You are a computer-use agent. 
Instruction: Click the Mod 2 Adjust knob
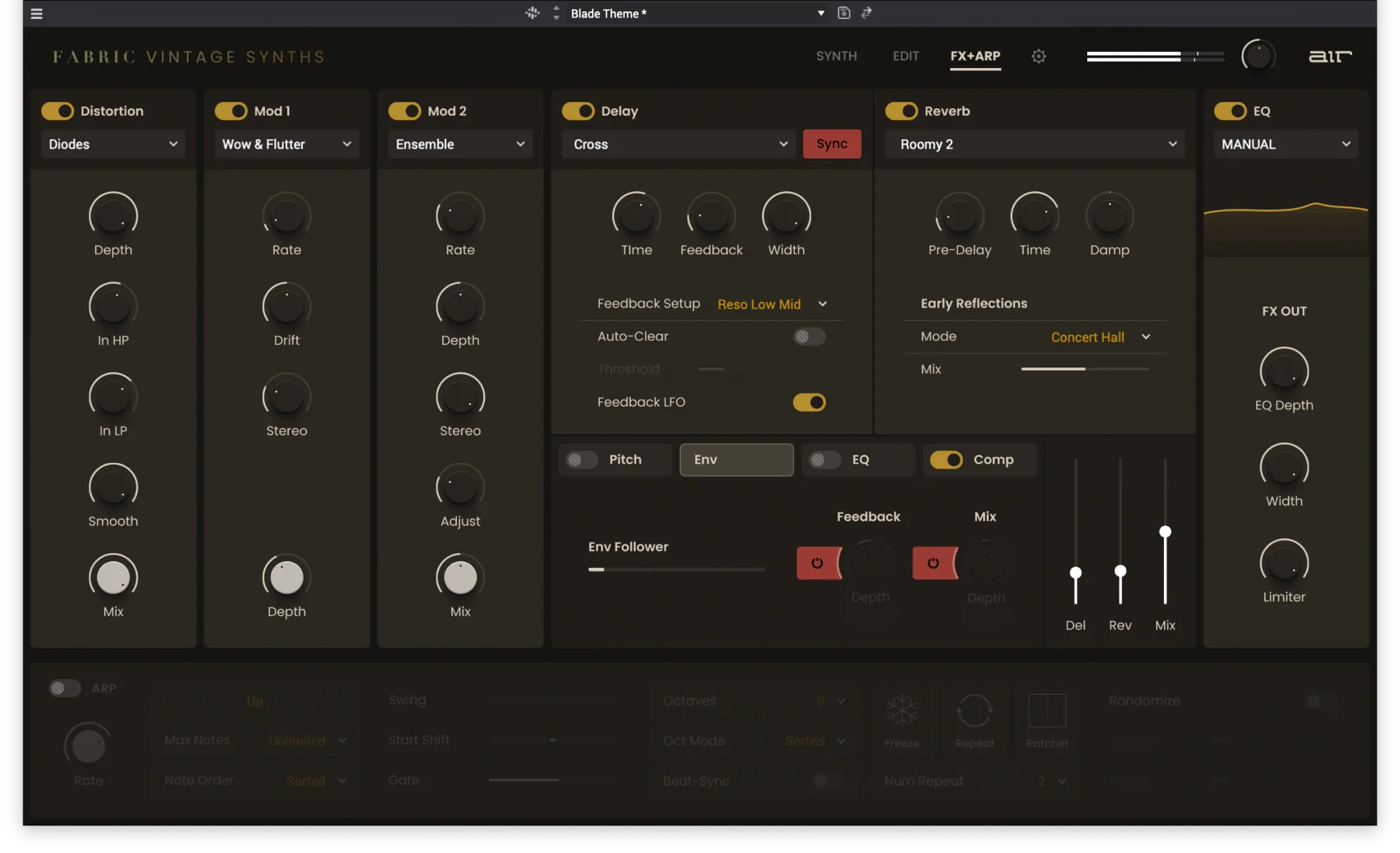(x=460, y=487)
